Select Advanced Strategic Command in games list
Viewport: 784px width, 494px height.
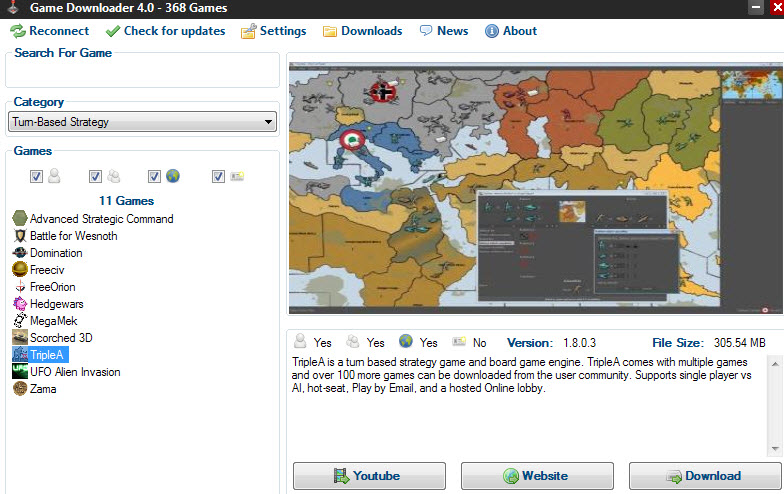tap(102, 218)
